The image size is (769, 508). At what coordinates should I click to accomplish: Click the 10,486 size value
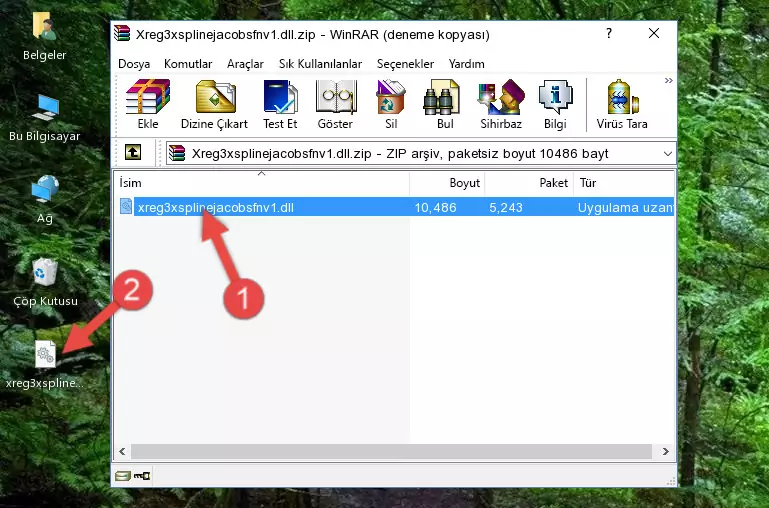[436, 207]
